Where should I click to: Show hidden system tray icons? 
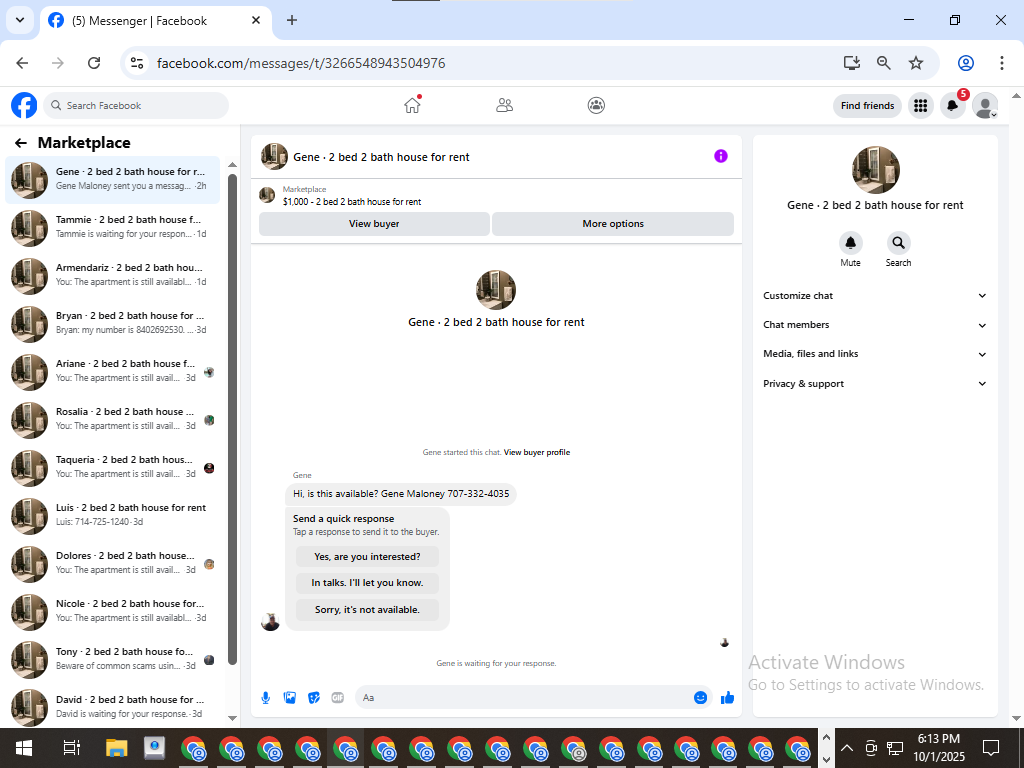click(x=846, y=747)
